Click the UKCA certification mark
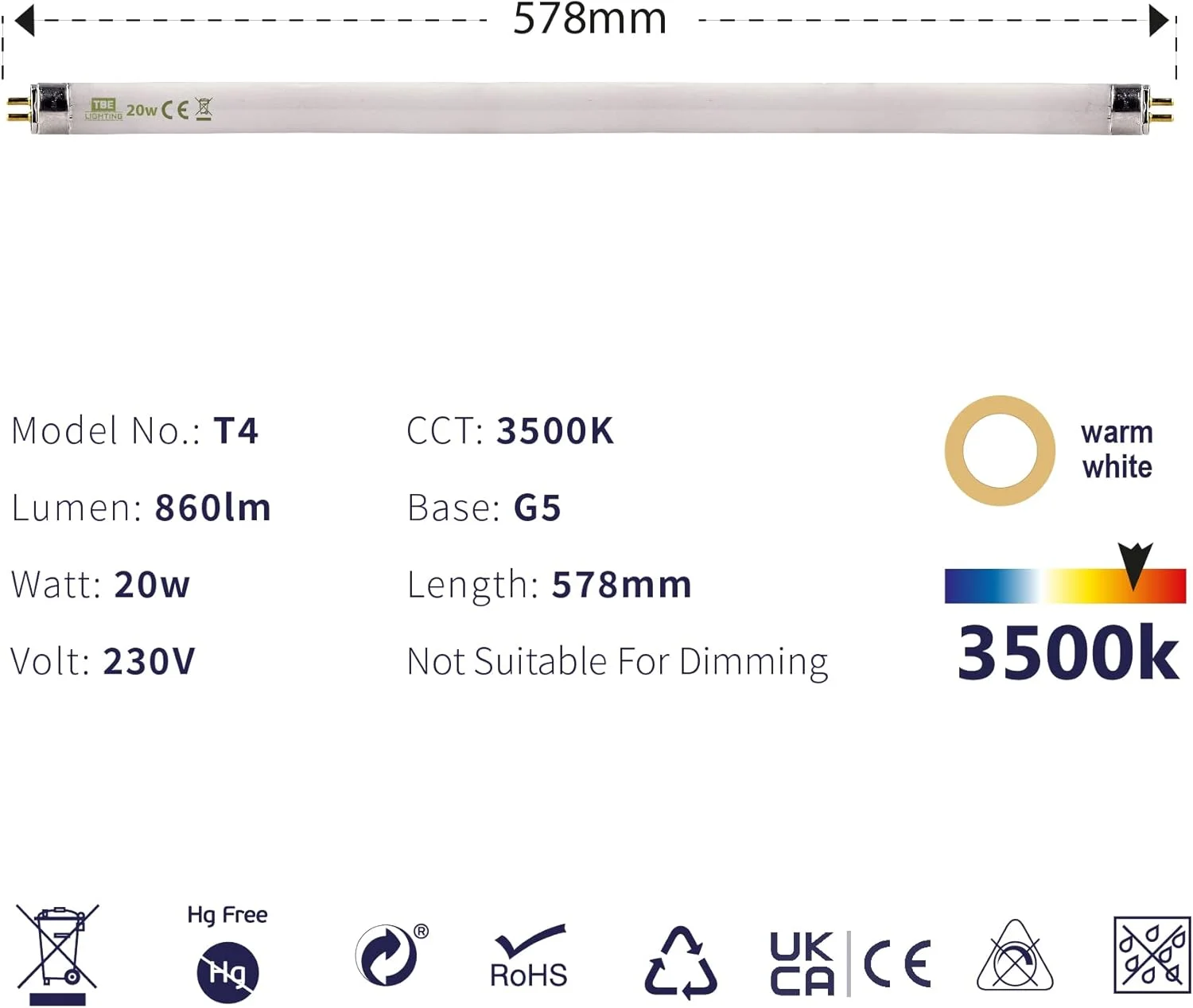The width and height of the screenshot is (1193, 1008). tap(802, 963)
